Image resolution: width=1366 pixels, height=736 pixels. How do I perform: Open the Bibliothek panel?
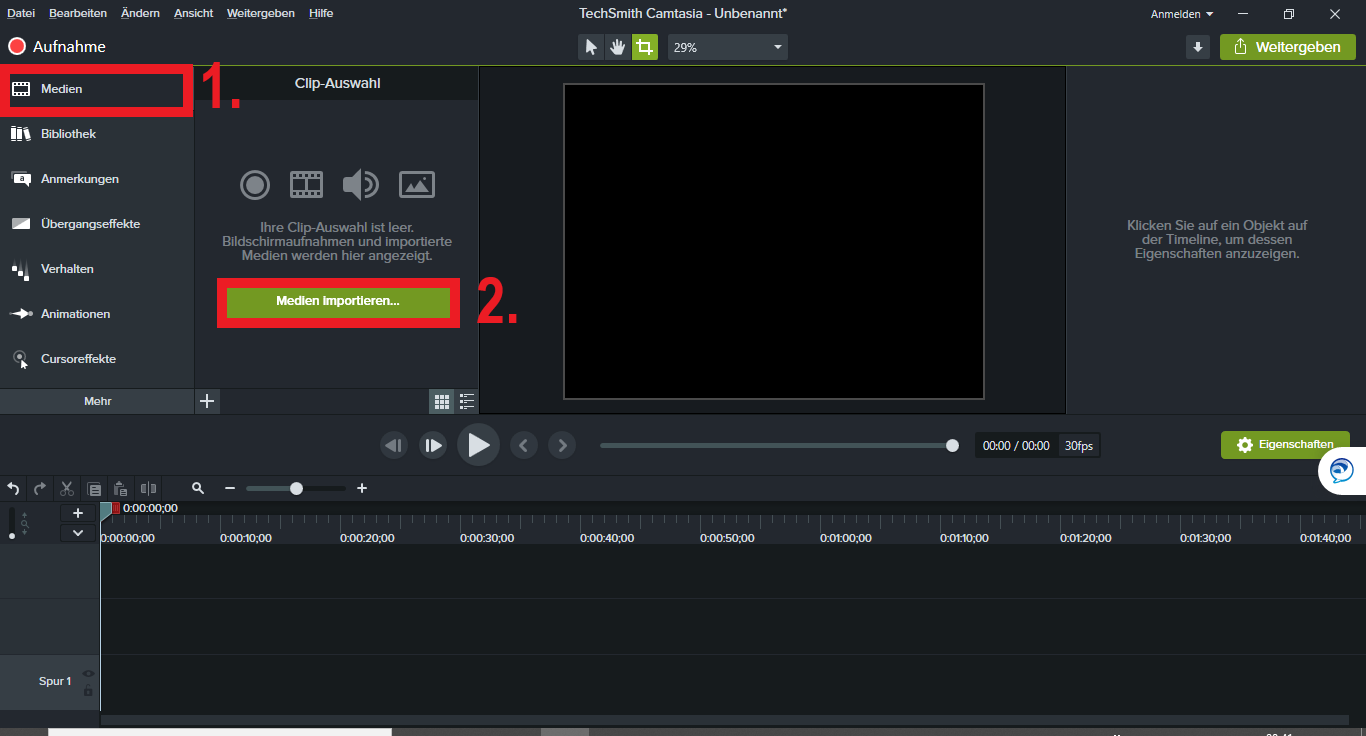(97, 134)
